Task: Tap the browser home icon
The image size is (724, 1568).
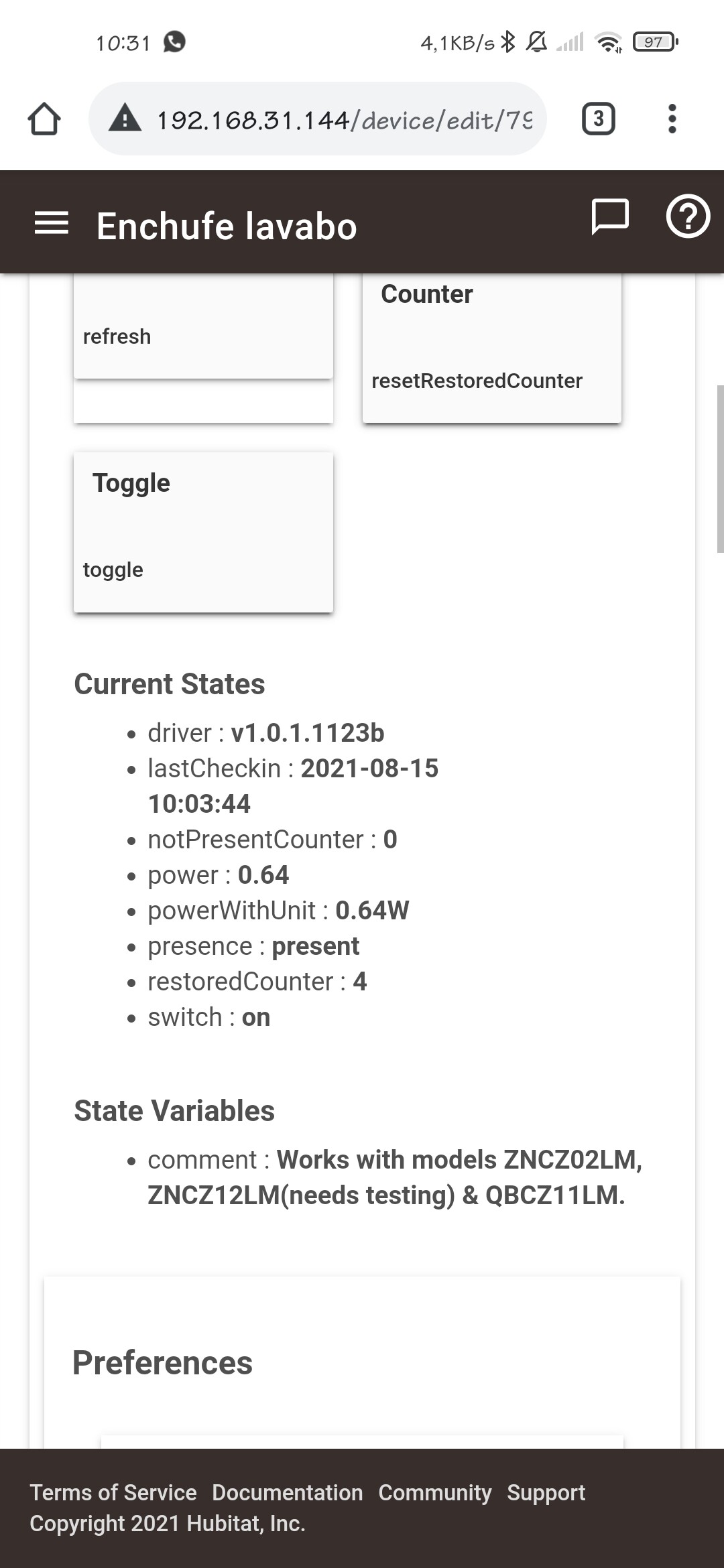Action: (x=44, y=119)
